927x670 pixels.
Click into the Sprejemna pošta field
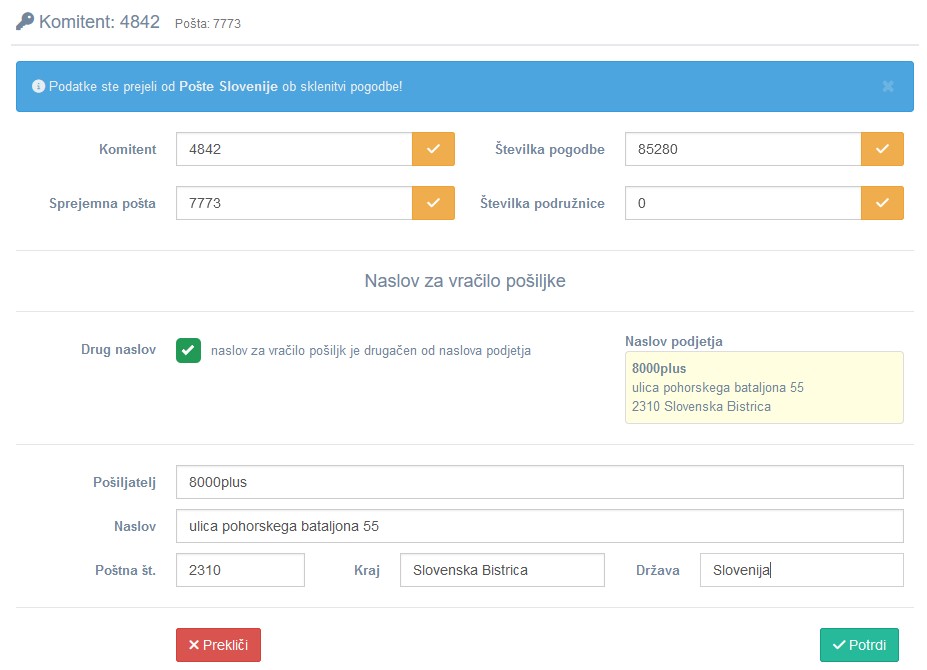[294, 203]
